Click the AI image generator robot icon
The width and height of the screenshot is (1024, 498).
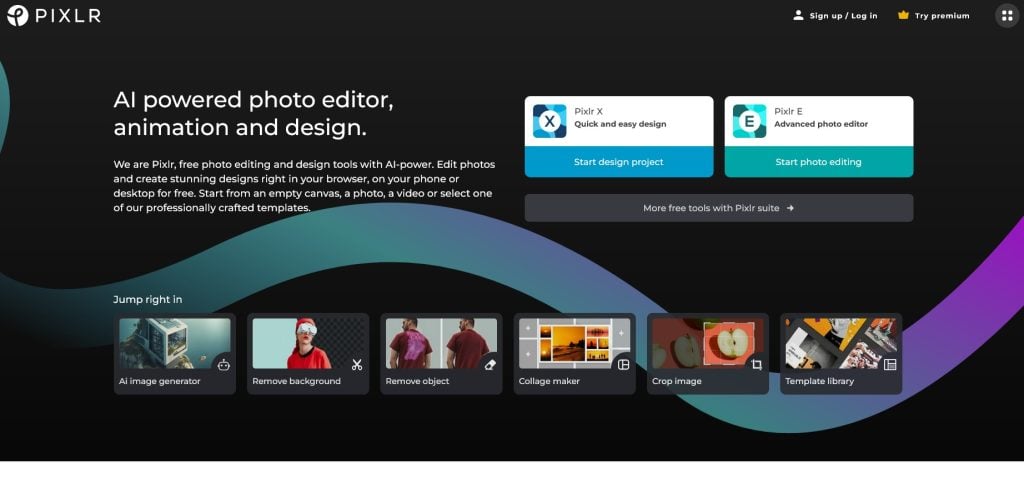(224, 365)
